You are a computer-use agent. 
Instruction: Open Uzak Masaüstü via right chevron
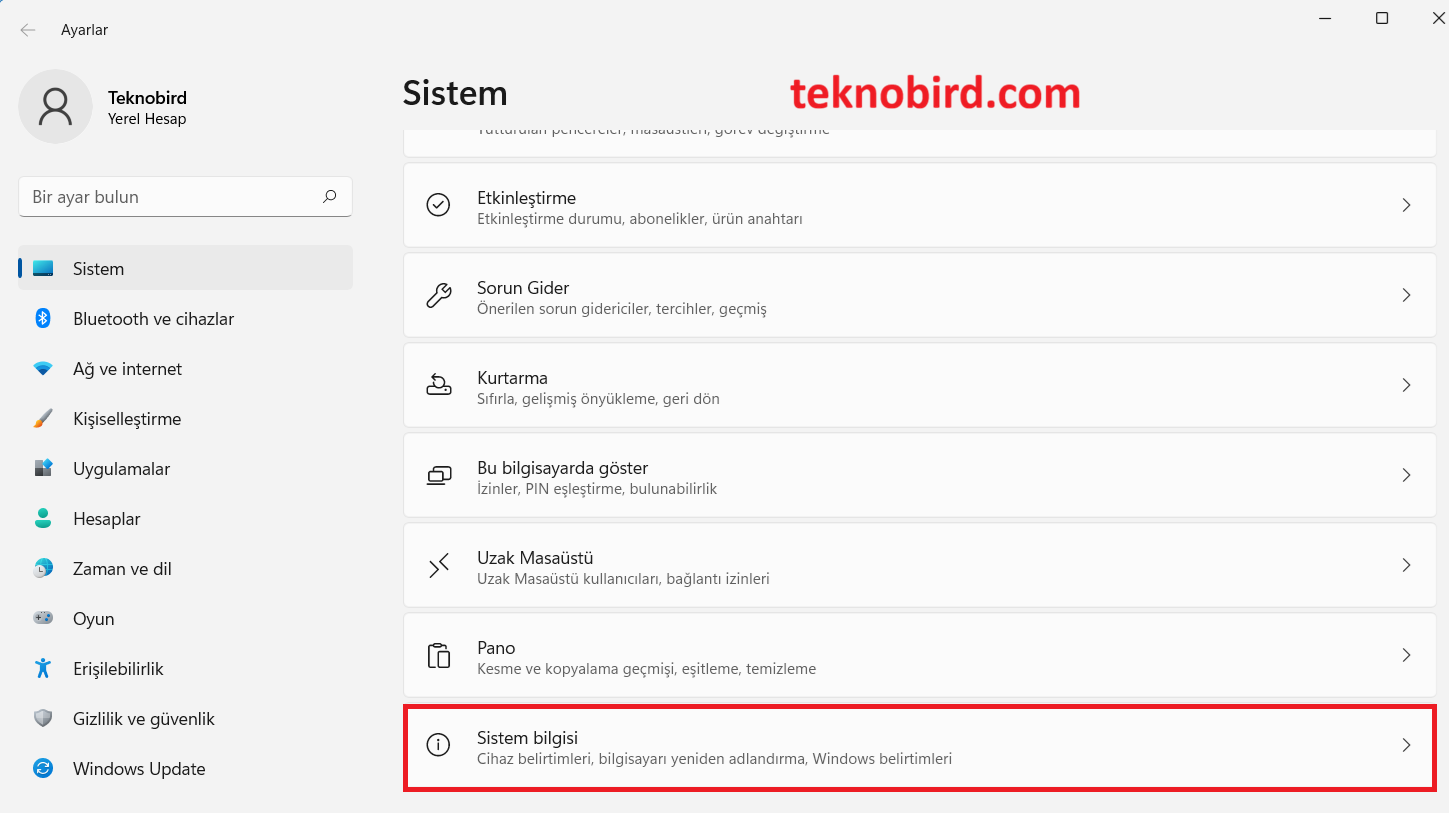pos(1406,565)
